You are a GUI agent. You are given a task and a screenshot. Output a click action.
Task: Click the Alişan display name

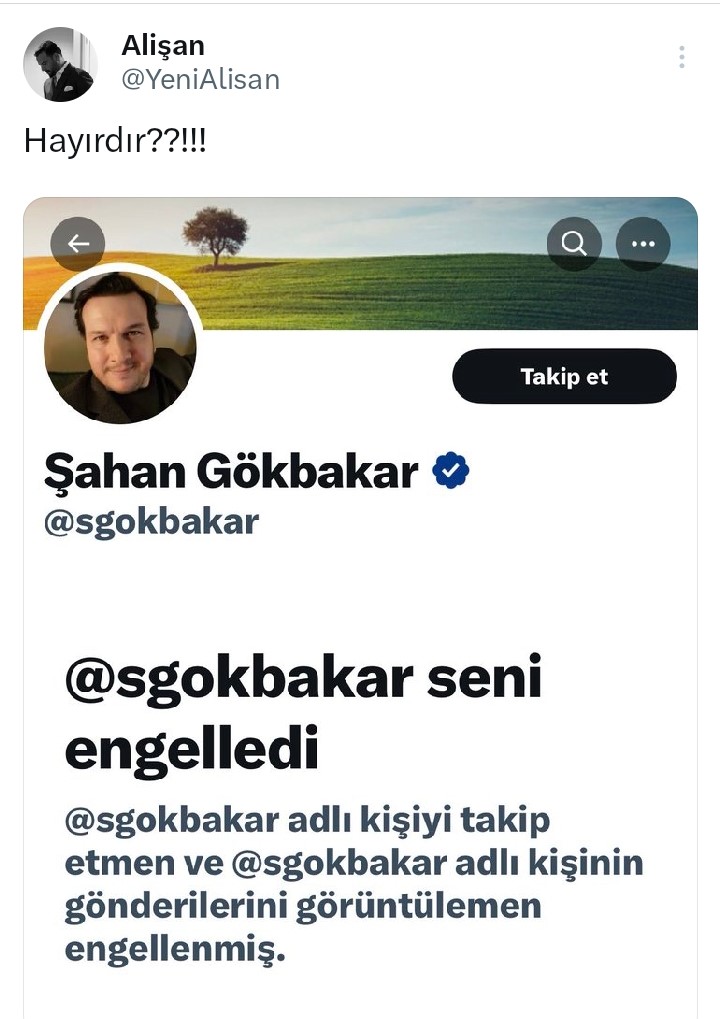[163, 45]
